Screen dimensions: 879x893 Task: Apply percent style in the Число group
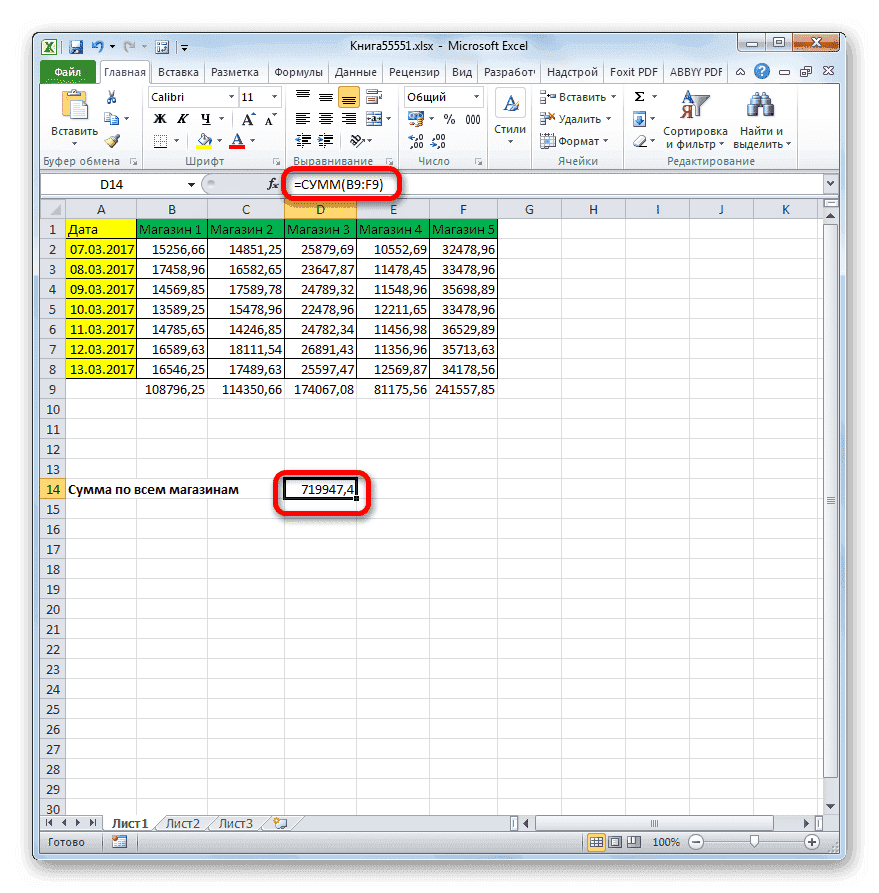pyautogui.click(x=450, y=116)
